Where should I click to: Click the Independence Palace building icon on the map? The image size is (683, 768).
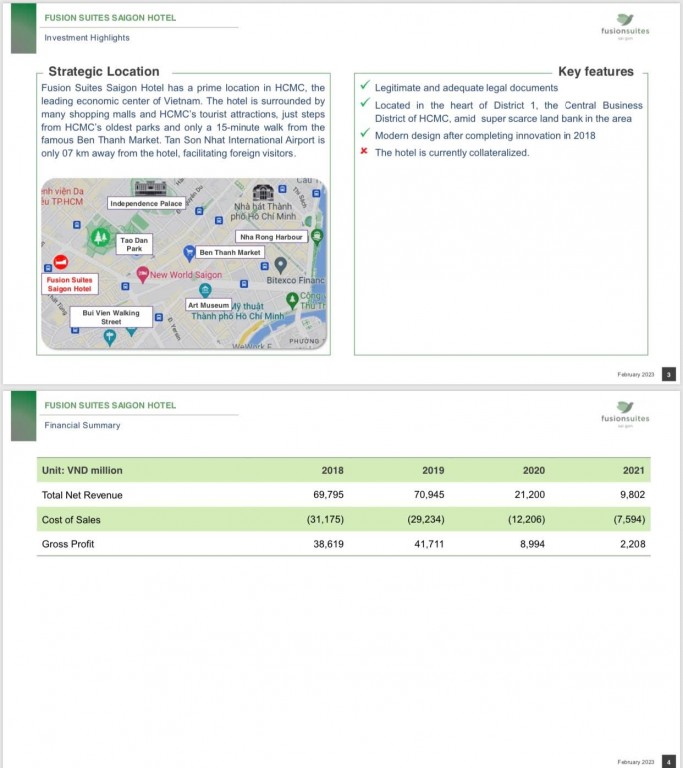150,188
